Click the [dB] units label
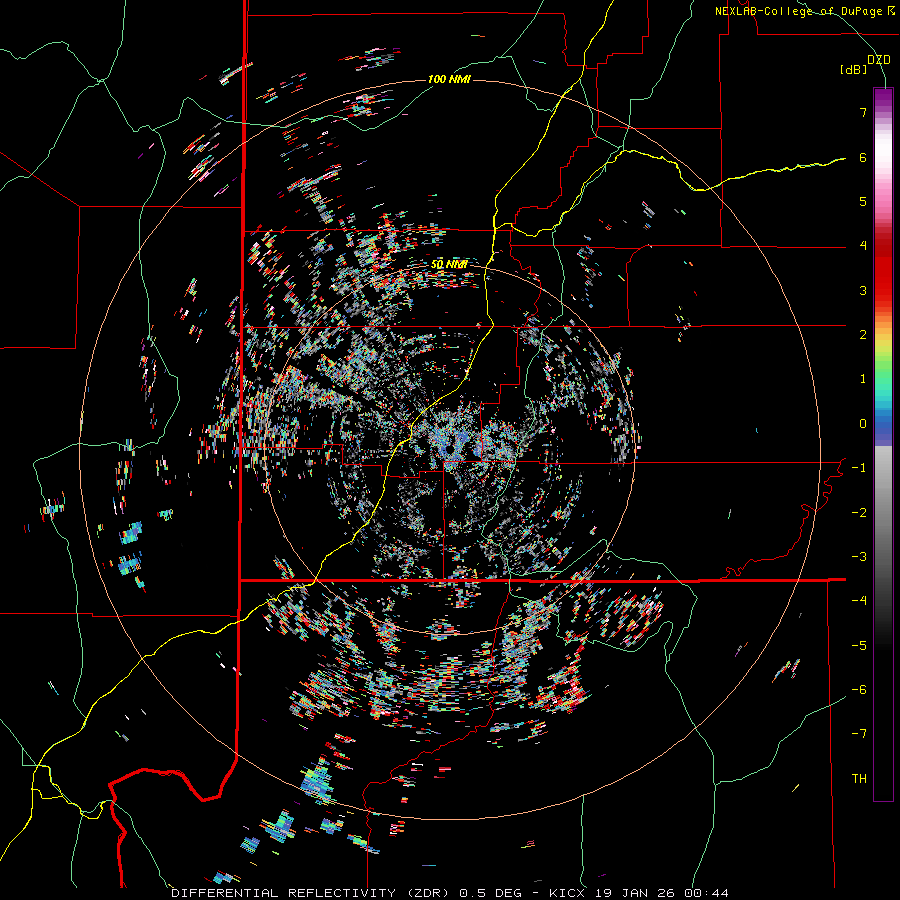The height and width of the screenshot is (900, 900). (853, 69)
